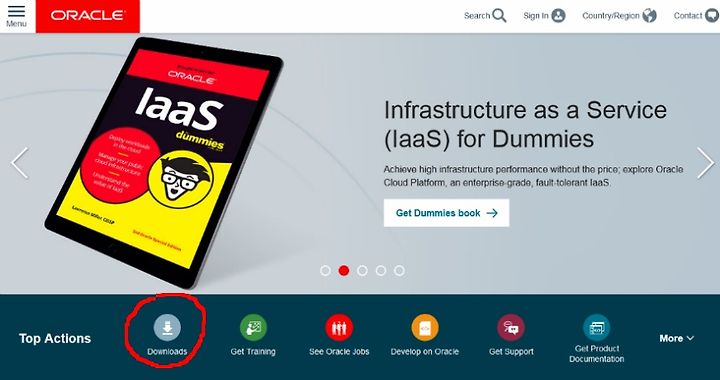Click the Get Support label text
720x380 pixels.
511,352
